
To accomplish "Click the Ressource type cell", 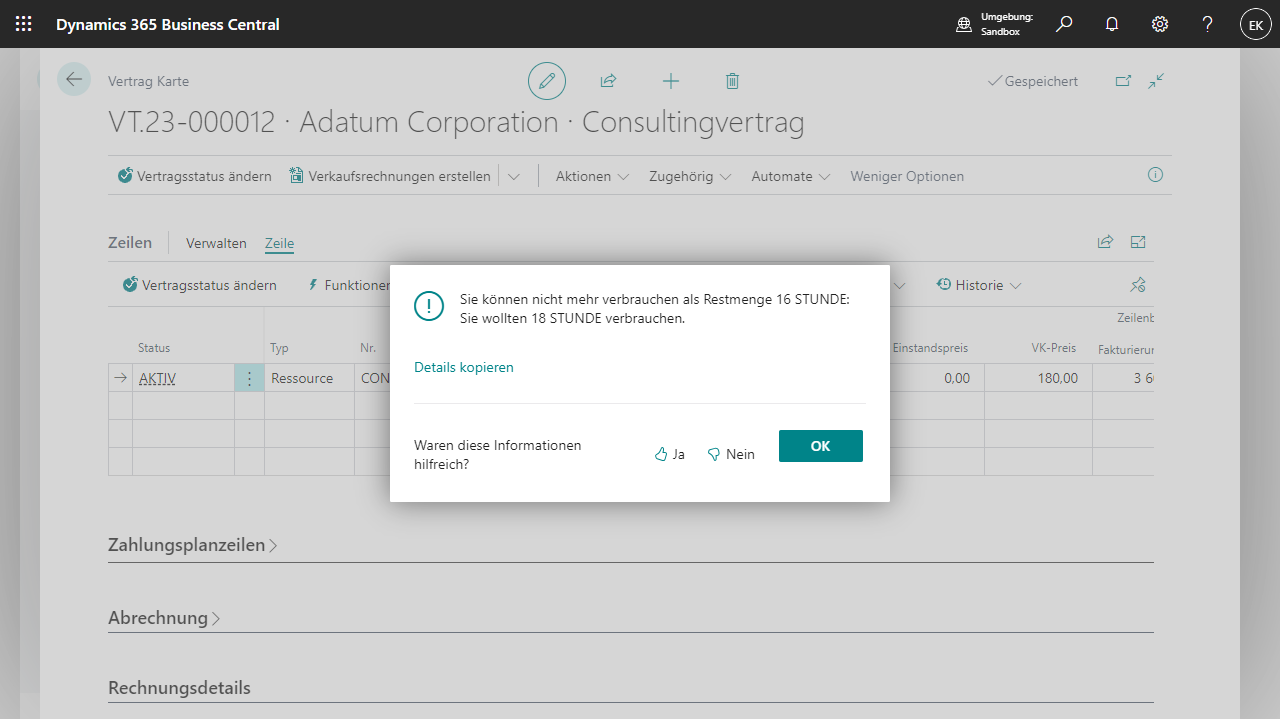I will pyautogui.click(x=309, y=378).
